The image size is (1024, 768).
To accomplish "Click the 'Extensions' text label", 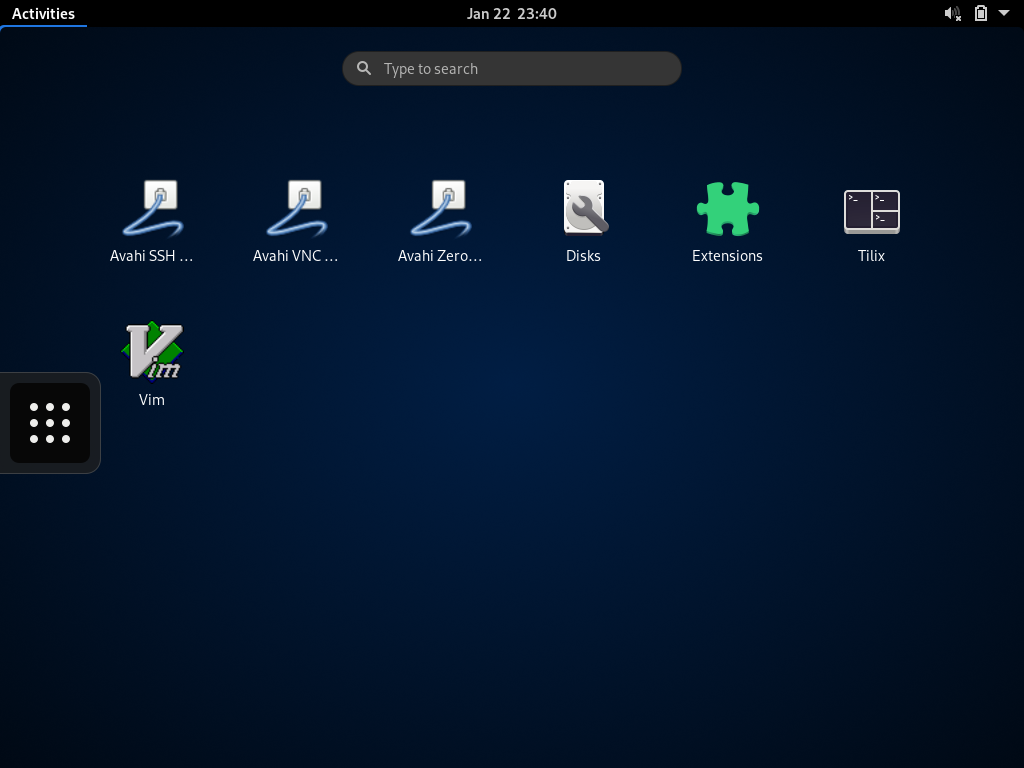I will pos(727,256).
